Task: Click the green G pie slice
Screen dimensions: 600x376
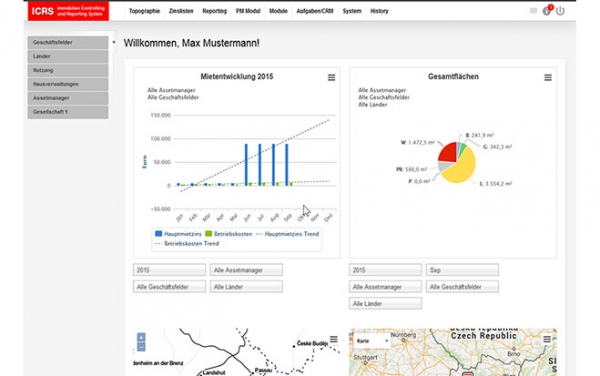Action: click(463, 148)
